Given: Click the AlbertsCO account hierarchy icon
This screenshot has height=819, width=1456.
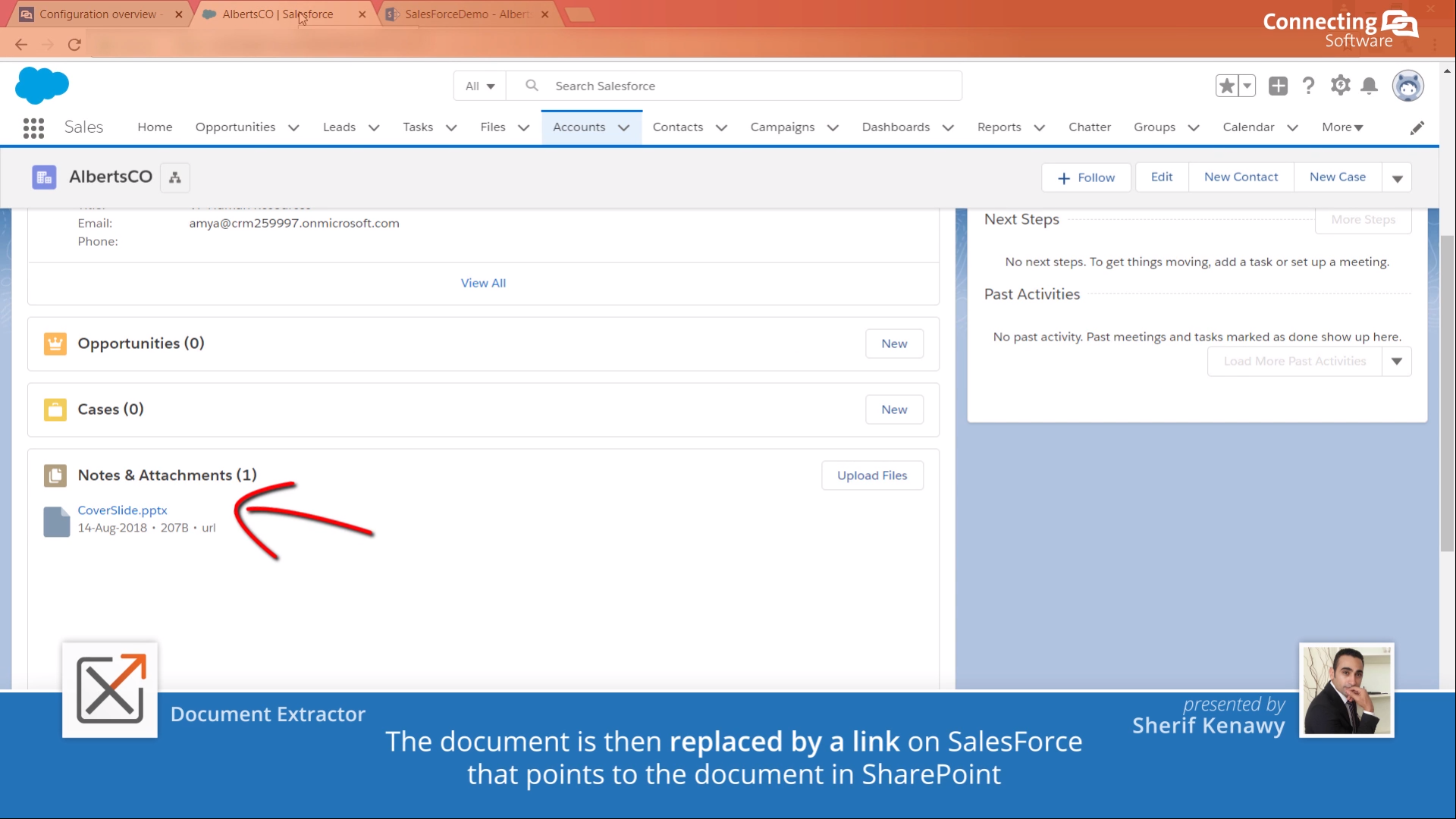Looking at the screenshot, I should pyautogui.click(x=174, y=177).
